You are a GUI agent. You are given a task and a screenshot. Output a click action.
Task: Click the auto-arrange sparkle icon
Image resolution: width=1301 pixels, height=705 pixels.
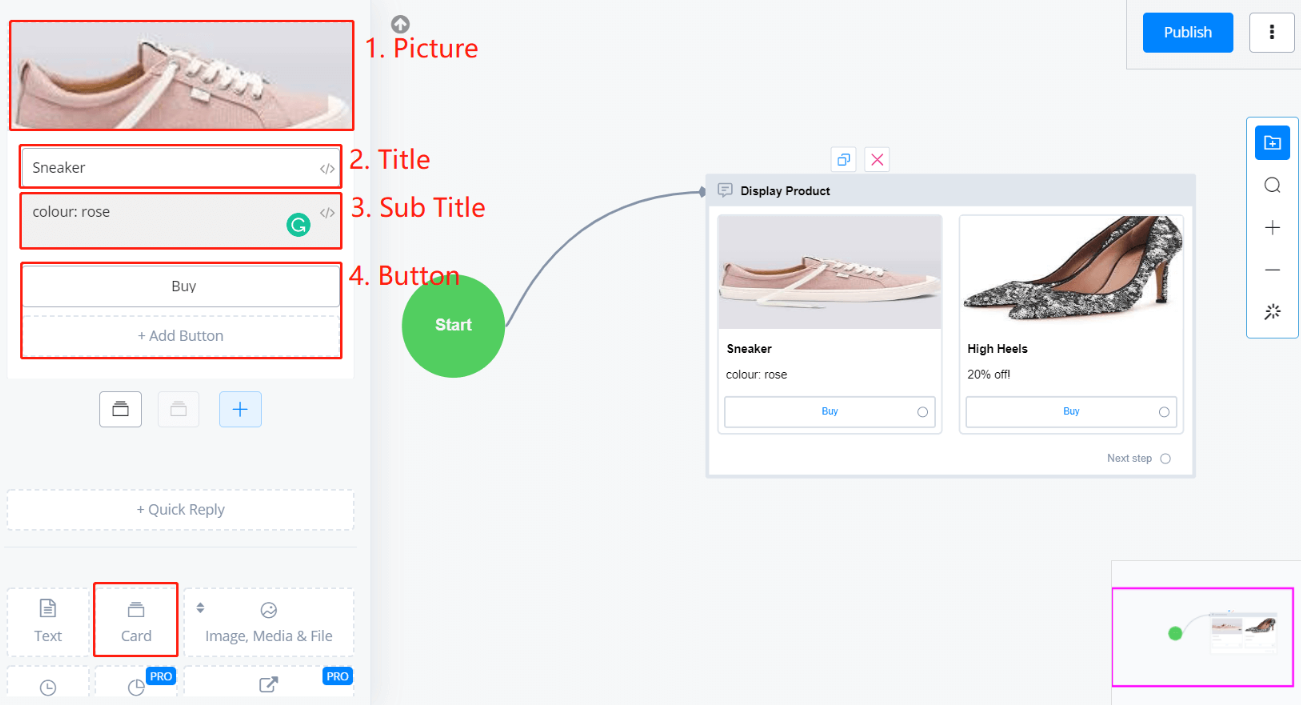(1272, 312)
